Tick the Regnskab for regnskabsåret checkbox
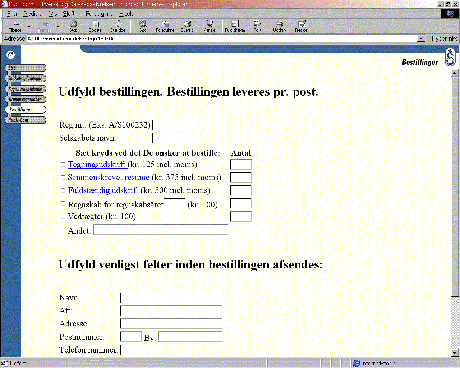460x368 pixels. tap(63, 203)
